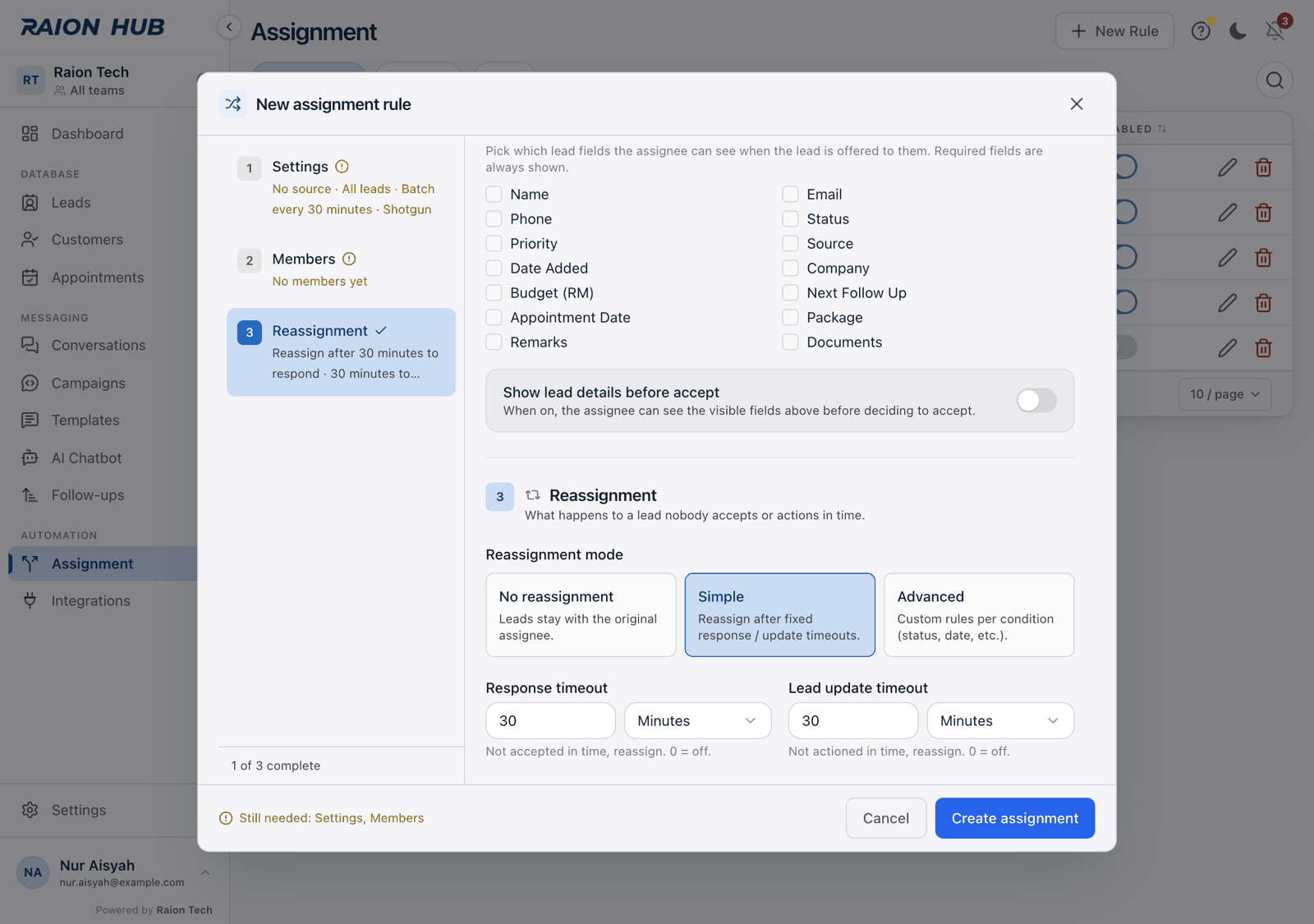The image size is (1314, 924).
Task: Enable the Phone field checkbox
Action: 494,219
